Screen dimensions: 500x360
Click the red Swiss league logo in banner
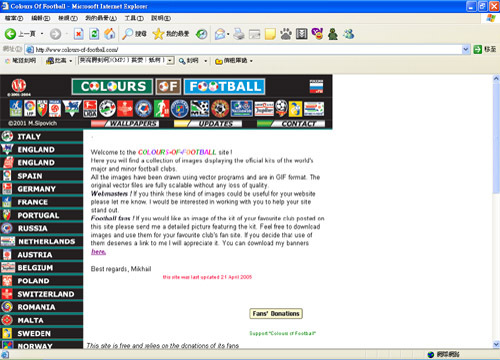(125, 108)
